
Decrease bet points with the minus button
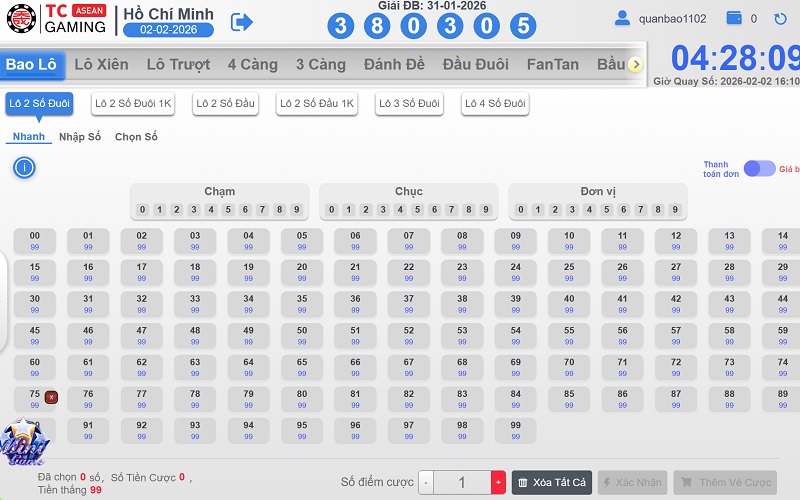tap(426, 483)
